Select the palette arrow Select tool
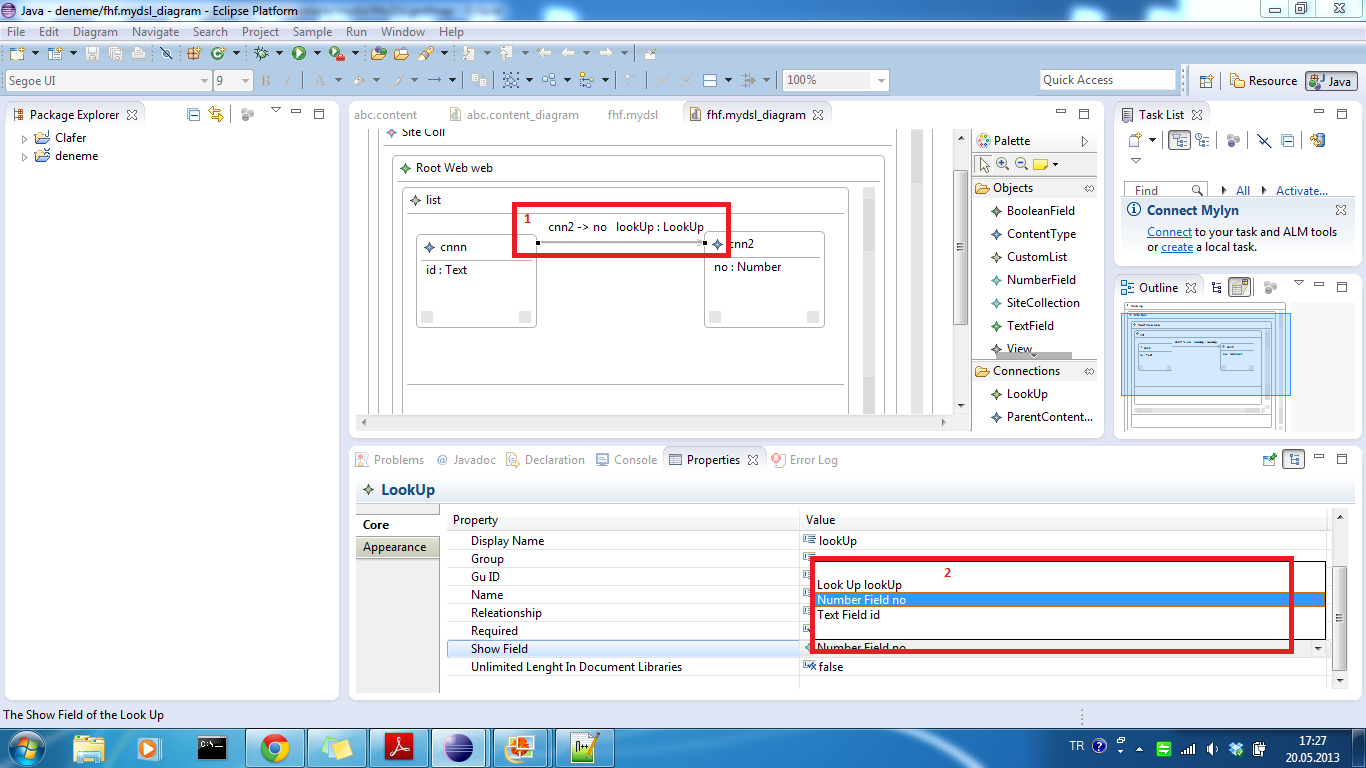1366x768 pixels. (985, 164)
